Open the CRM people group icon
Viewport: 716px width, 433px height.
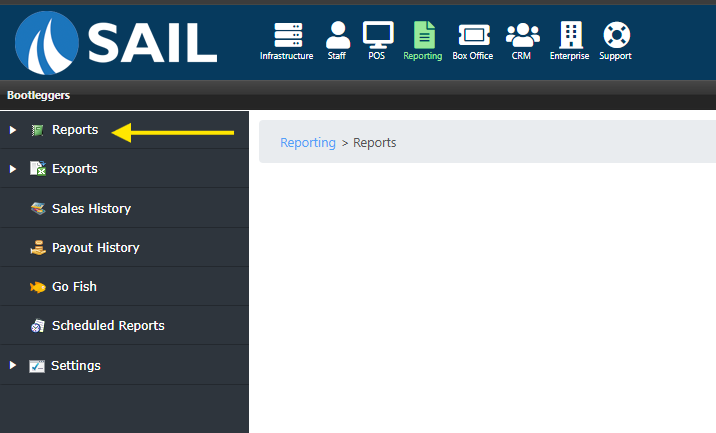point(523,35)
